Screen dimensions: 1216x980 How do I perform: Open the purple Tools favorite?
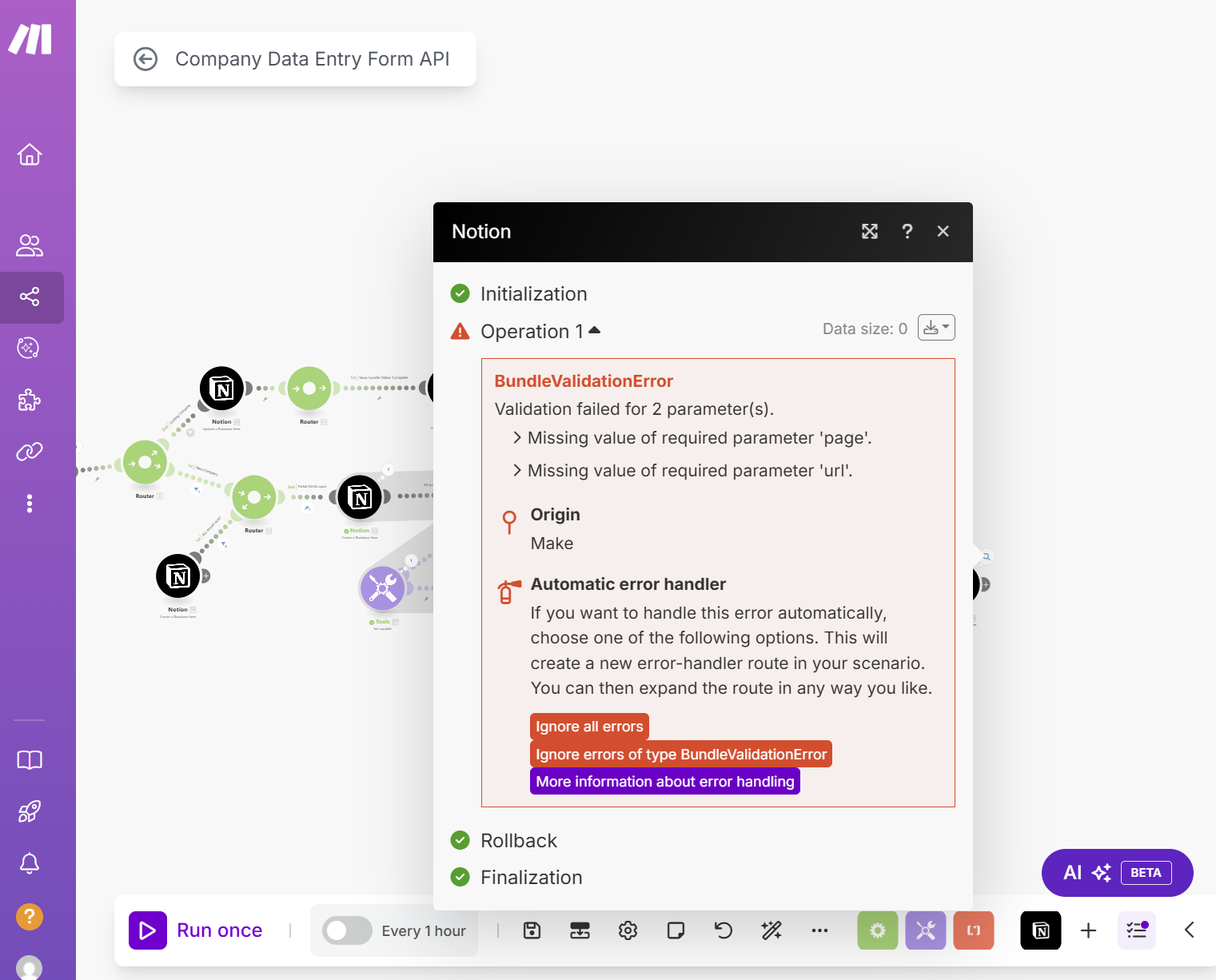[x=926, y=930]
